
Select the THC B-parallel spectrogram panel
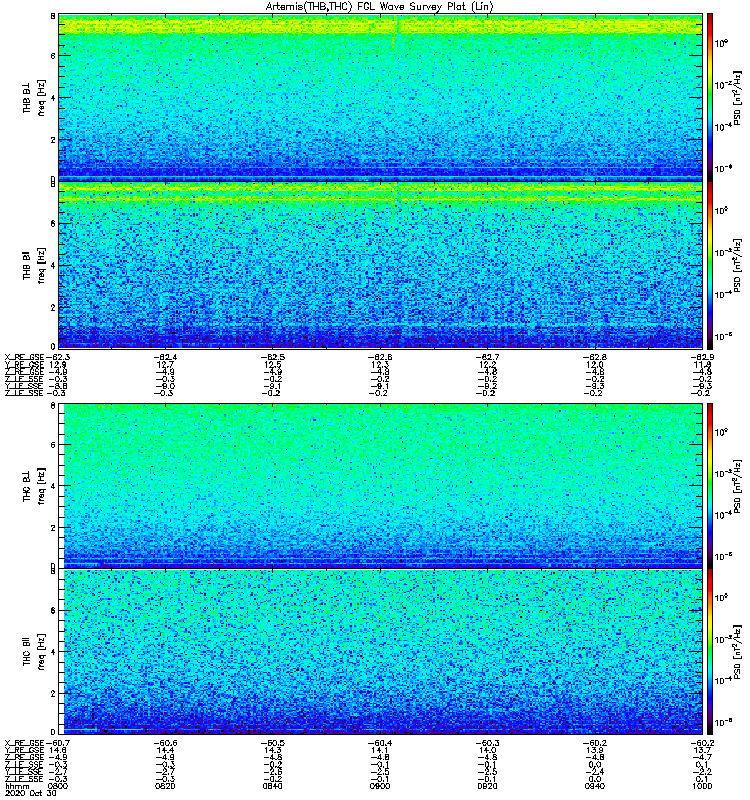pyautogui.click(x=381, y=652)
